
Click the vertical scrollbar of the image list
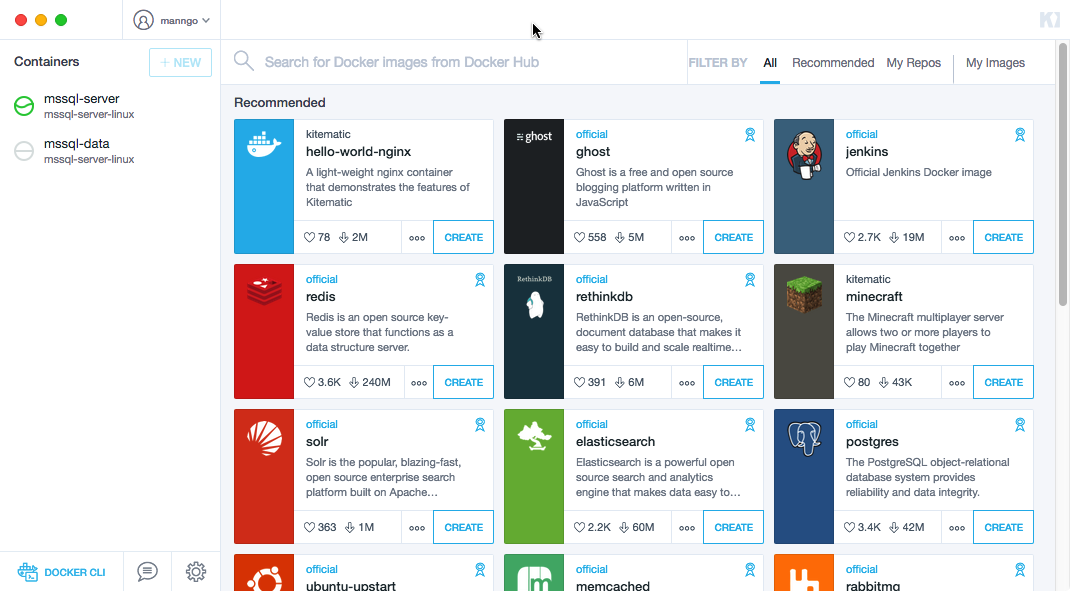[x=1062, y=174]
